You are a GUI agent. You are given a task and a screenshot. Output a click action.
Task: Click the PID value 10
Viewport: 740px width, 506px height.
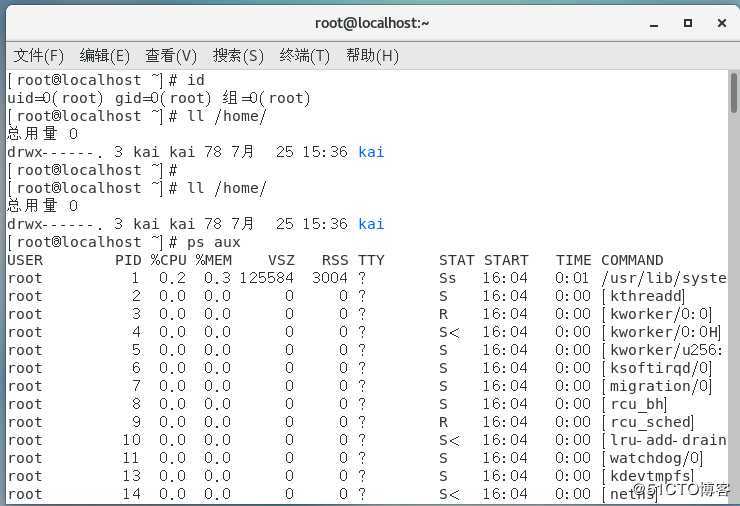tap(132, 440)
